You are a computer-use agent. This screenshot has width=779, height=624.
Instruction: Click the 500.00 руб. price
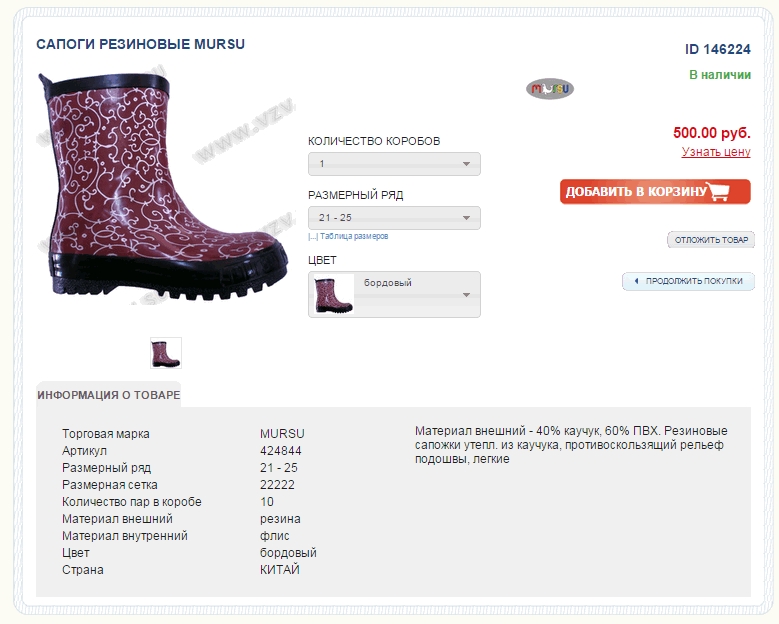pyautogui.click(x=711, y=132)
